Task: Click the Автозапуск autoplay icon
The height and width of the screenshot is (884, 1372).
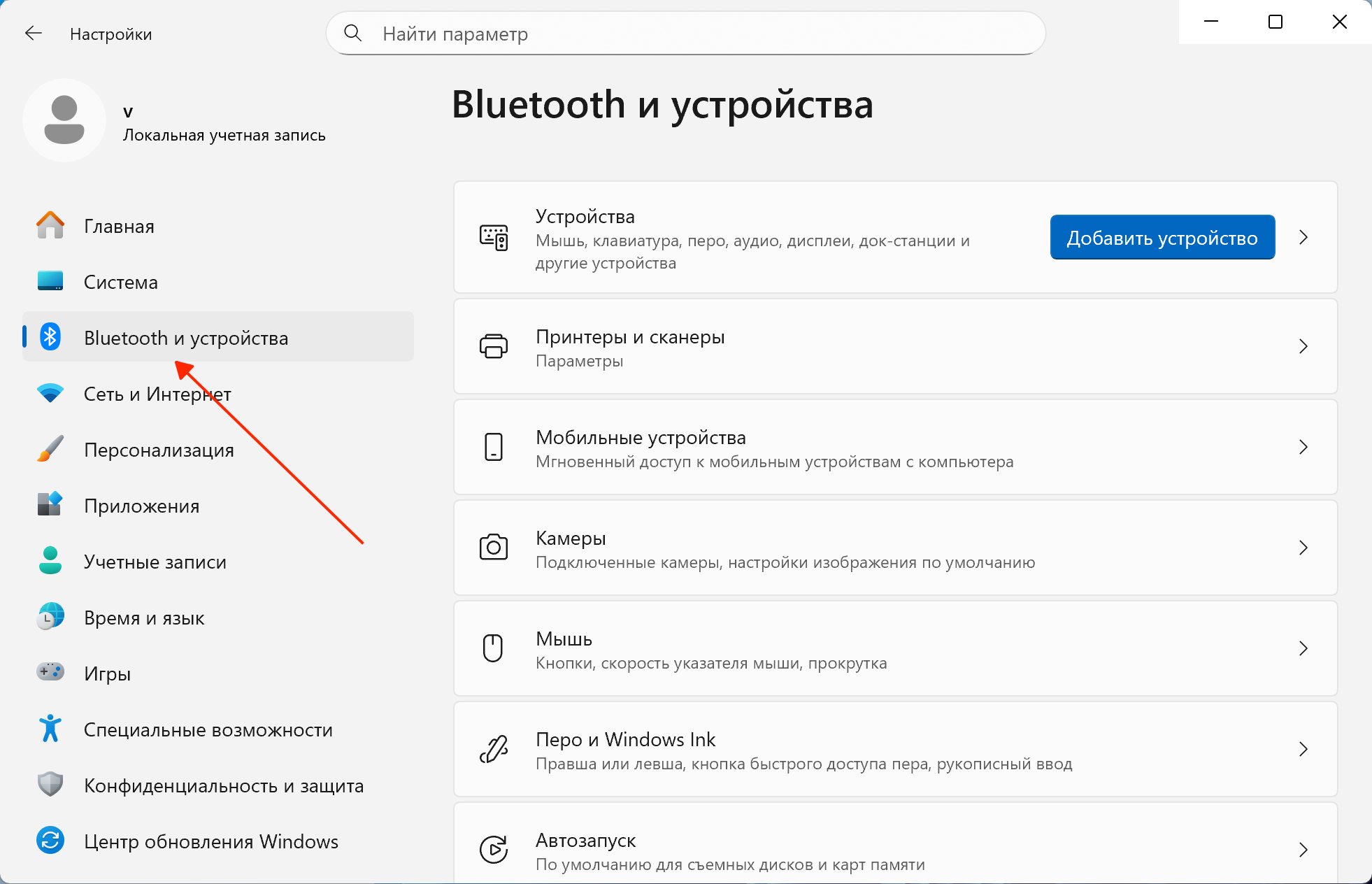Action: coord(494,850)
